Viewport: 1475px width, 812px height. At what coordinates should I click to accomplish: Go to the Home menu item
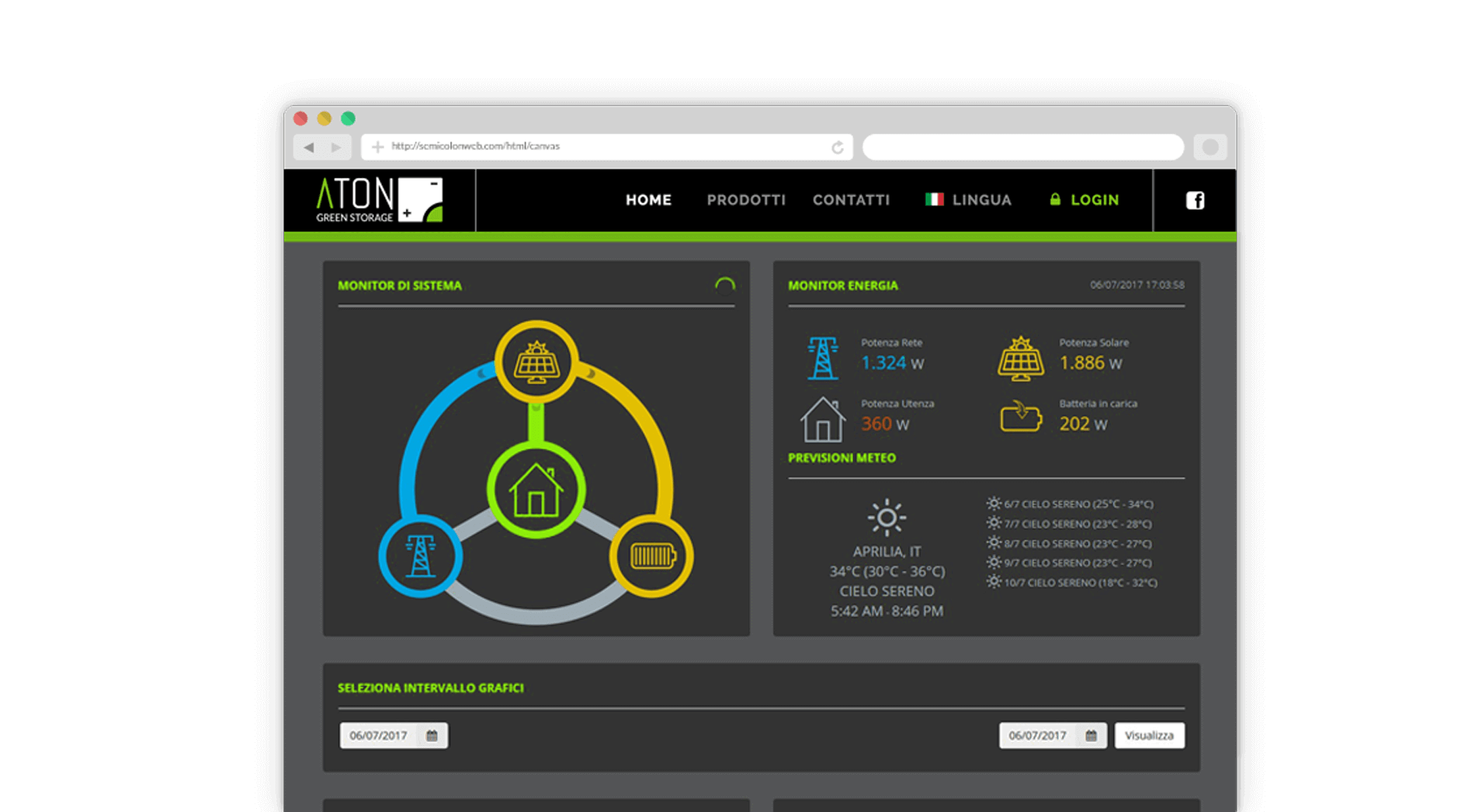tap(648, 200)
